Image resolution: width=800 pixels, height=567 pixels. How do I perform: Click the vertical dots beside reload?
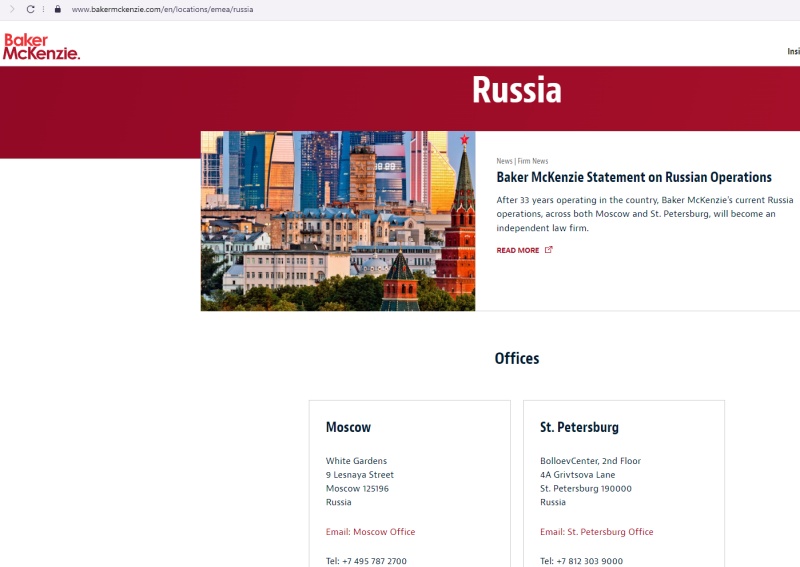[x=44, y=9]
